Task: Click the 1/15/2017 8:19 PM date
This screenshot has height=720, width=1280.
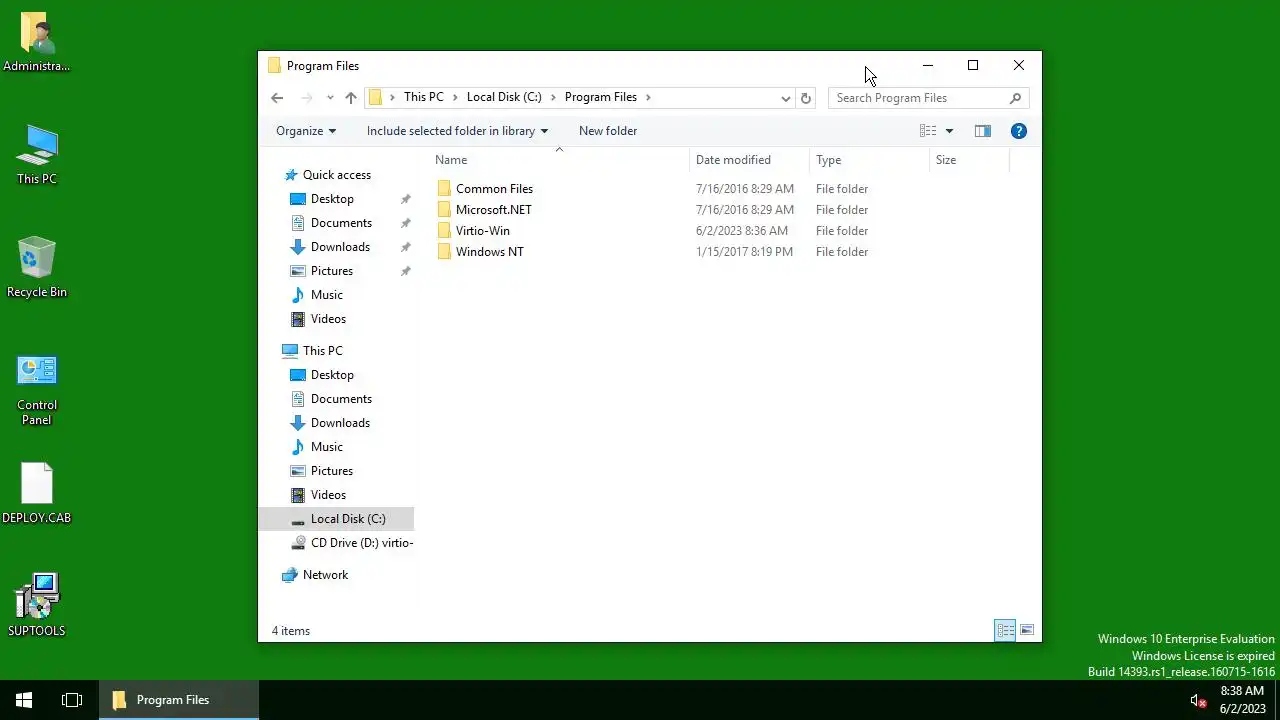Action: 744,252
